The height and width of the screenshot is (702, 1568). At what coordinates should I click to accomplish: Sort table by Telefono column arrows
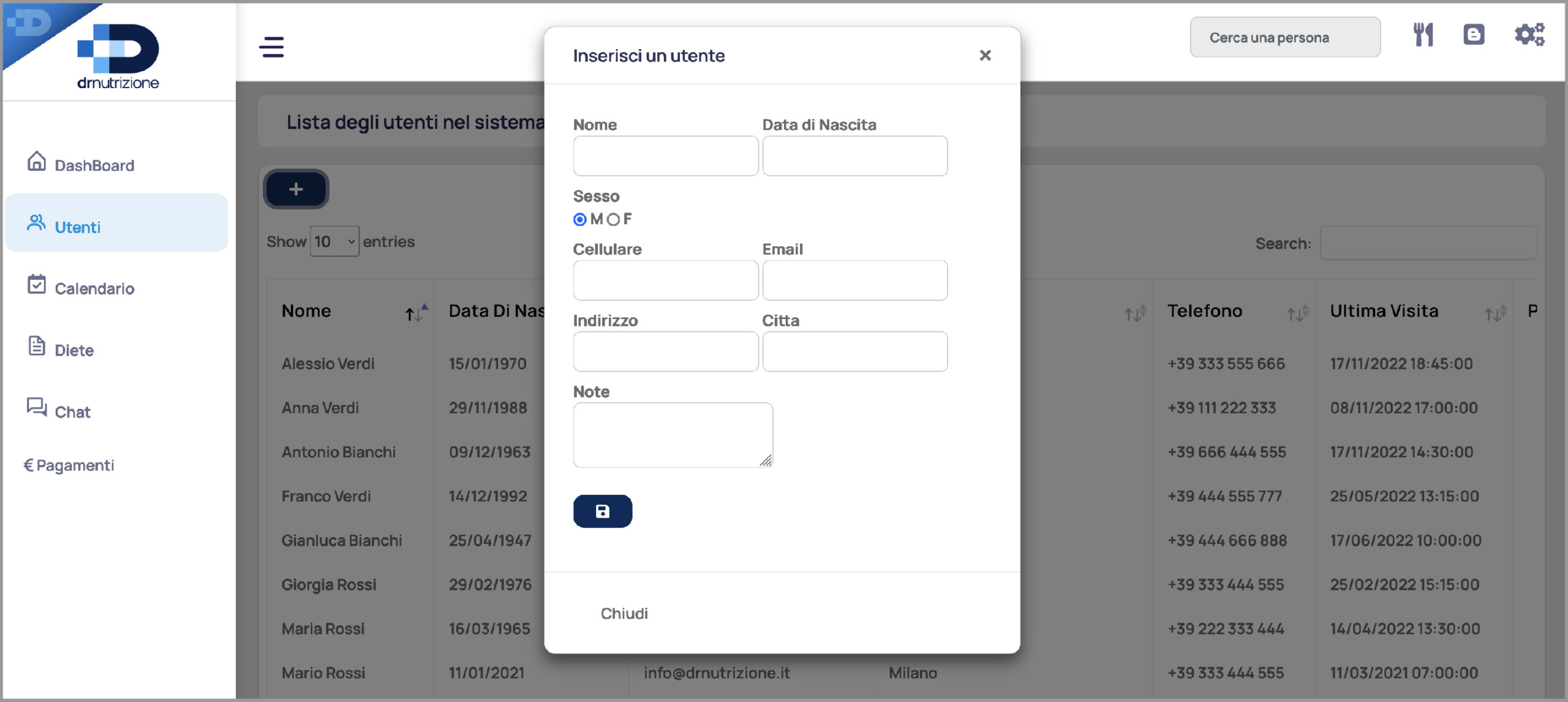tap(1297, 312)
